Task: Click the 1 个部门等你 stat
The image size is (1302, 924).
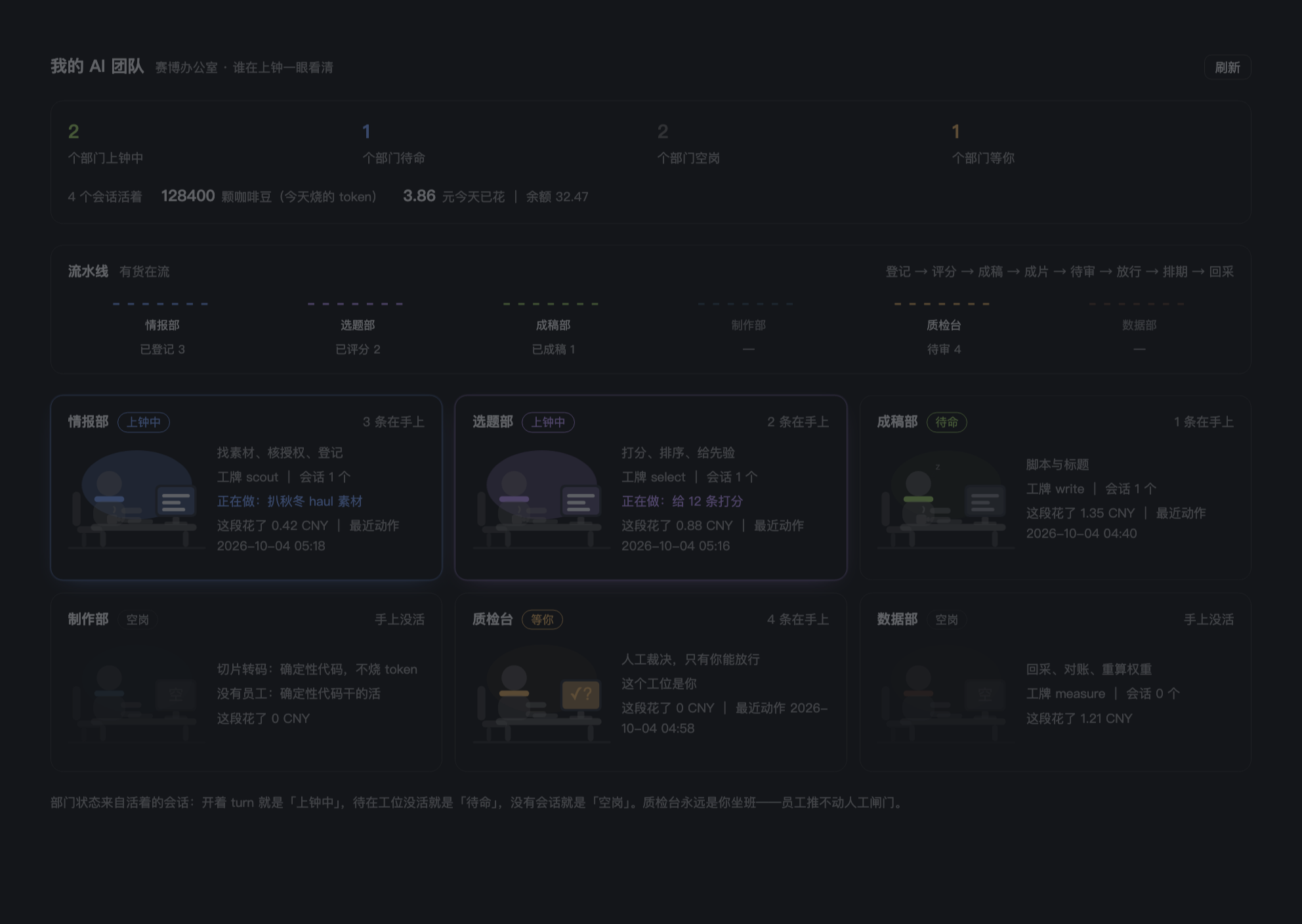Action: point(983,143)
